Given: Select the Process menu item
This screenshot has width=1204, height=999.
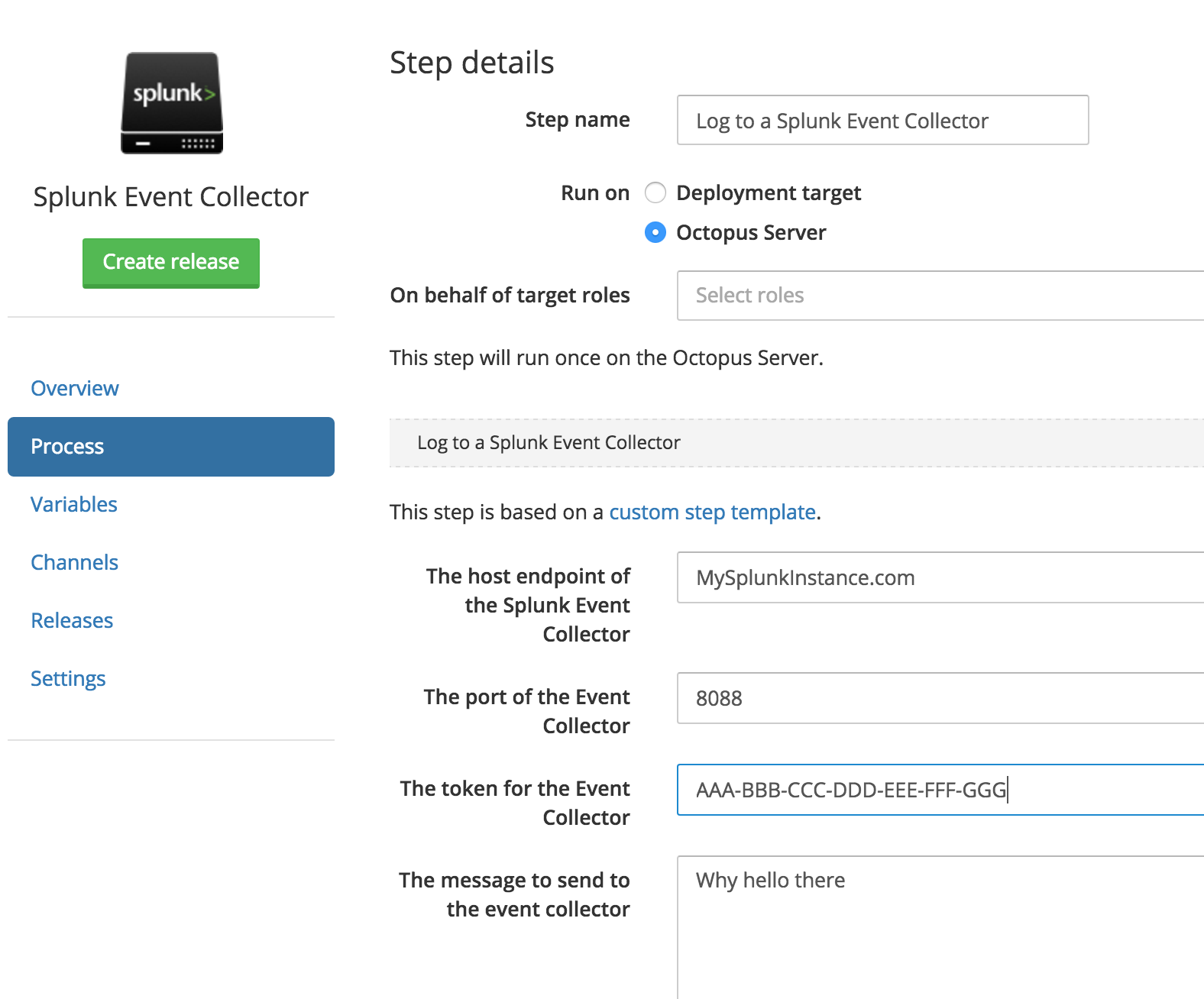Looking at the screenshot, I should point(171,447).
